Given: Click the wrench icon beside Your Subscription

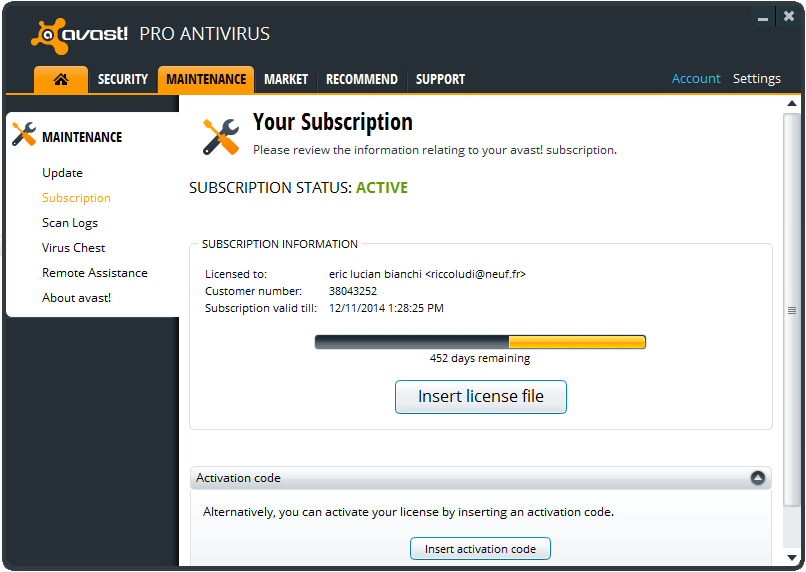Looking at the screenshot, I should (221, 137).
